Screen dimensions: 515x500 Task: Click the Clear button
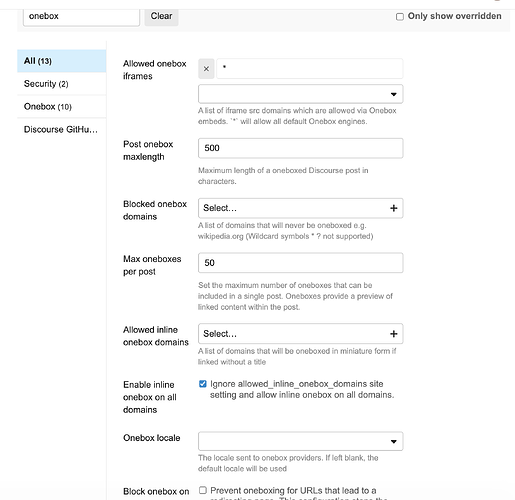tap(161, 16)
